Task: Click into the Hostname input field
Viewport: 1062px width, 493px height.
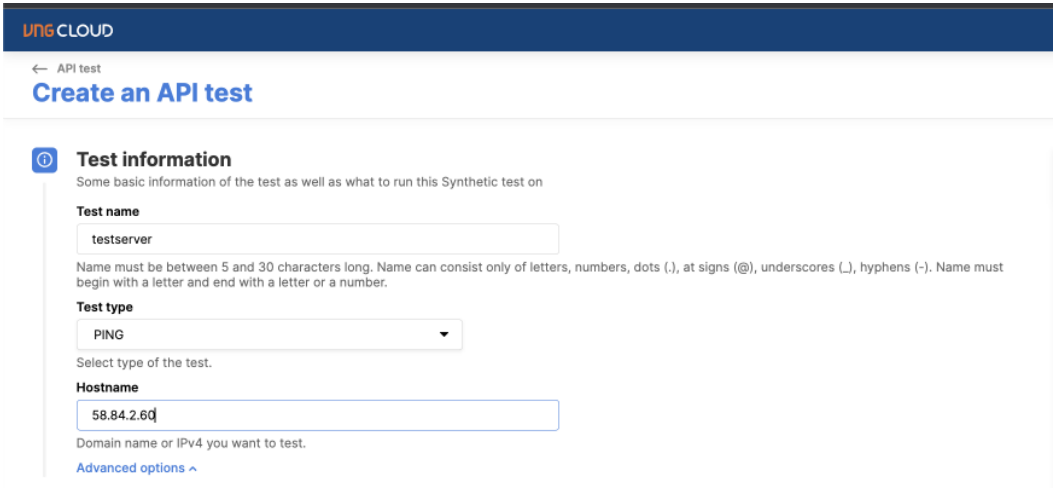Action: tap(317, 415)
